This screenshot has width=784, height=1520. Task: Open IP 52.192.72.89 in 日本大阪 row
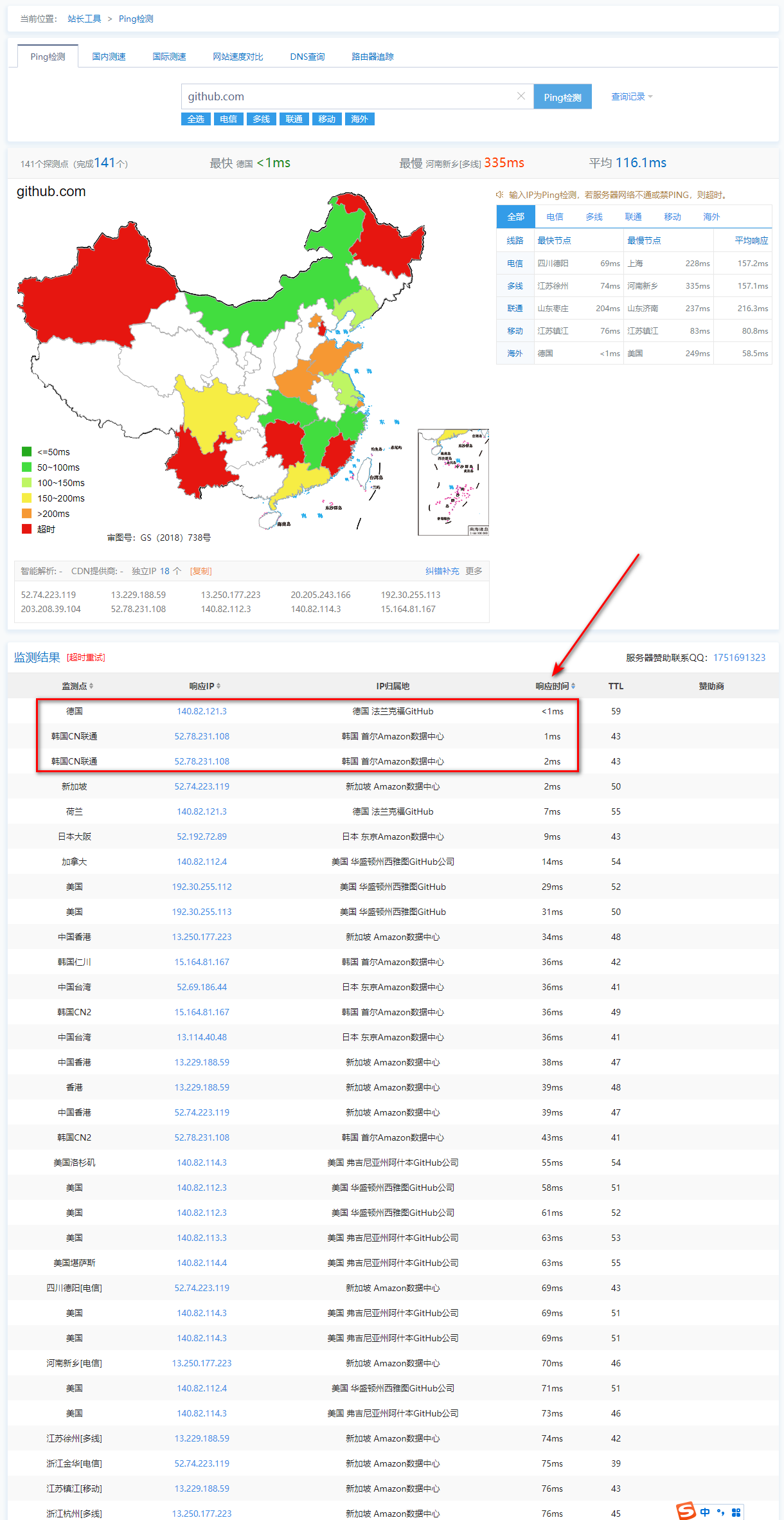(x=202, y=837)
